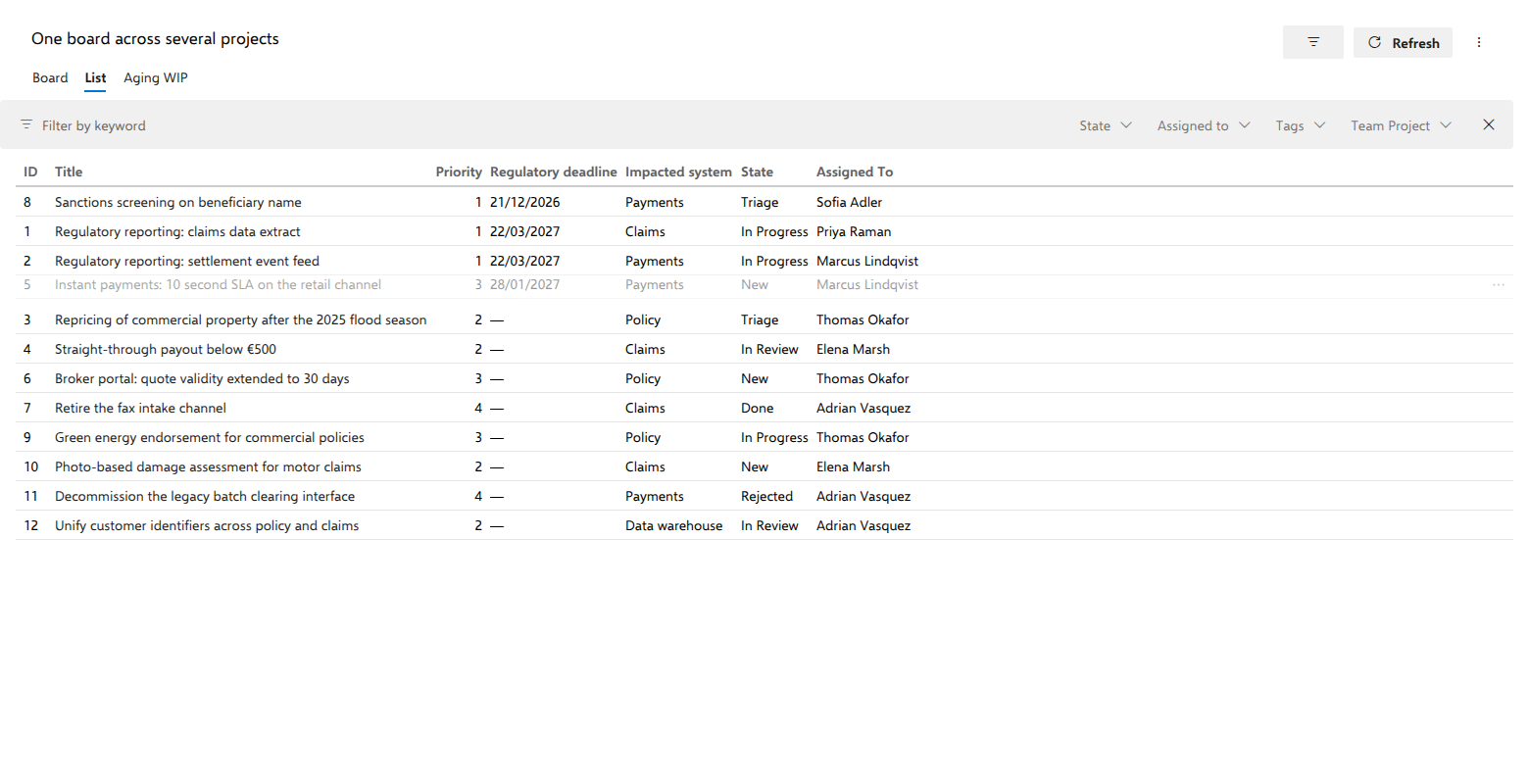Click the 'Sofia Adler' assignee cell

[849, 202]
